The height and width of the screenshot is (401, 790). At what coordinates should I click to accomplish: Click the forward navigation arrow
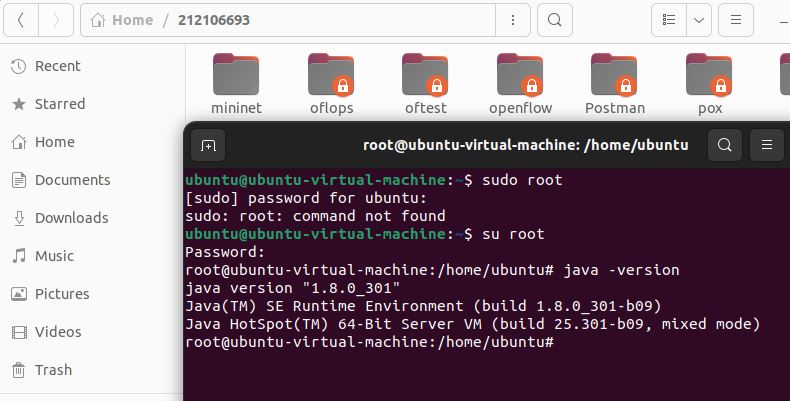(56, 20)
